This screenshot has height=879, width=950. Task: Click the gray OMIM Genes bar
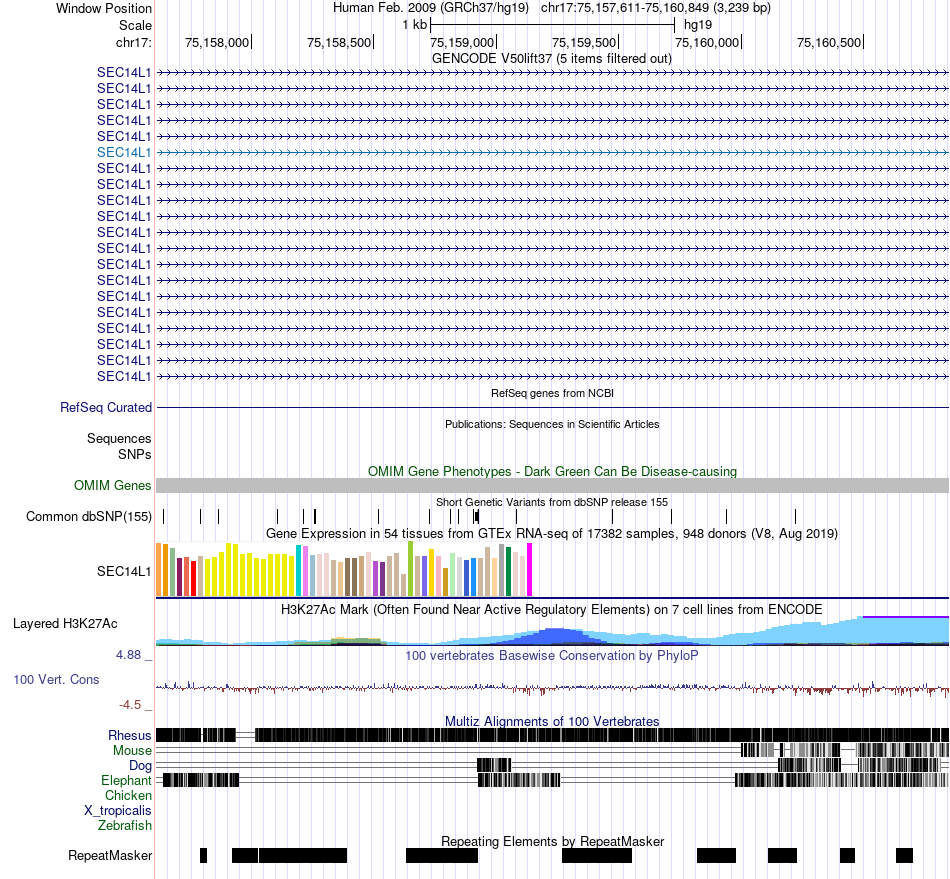[552, 485]
